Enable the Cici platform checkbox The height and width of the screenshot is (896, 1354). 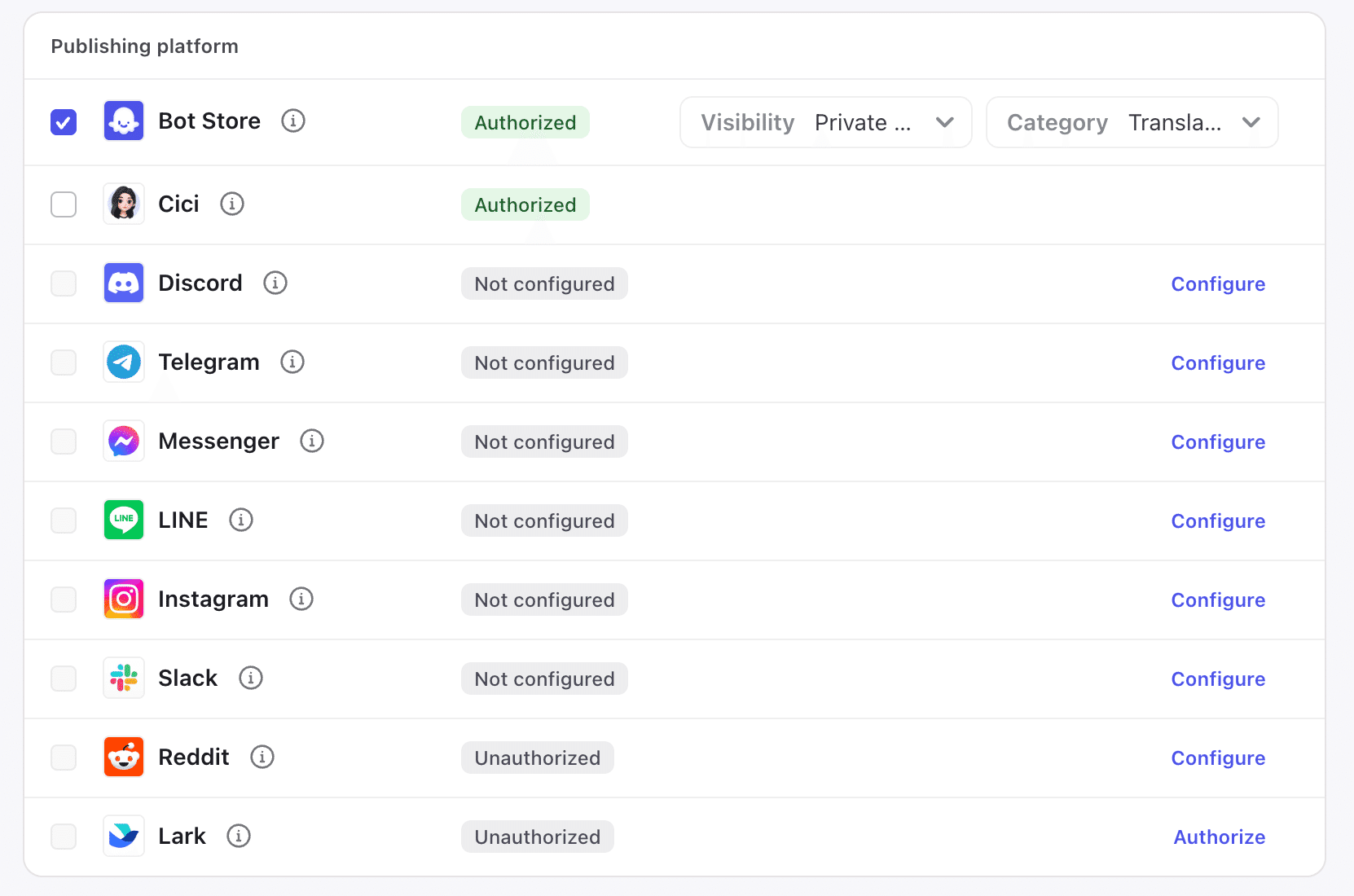pos(64,204)
